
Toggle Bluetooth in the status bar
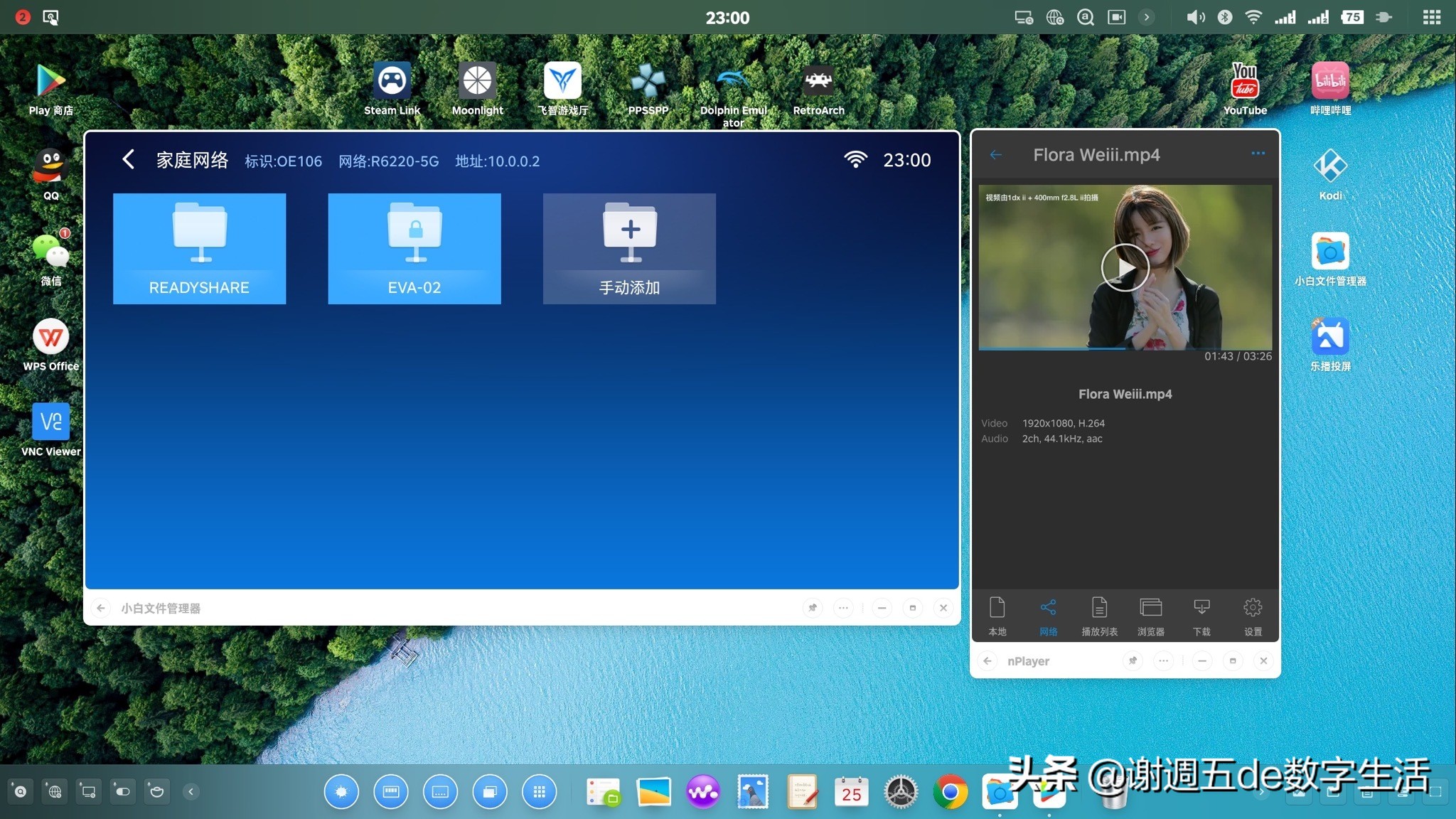(x=1224, y=17)
